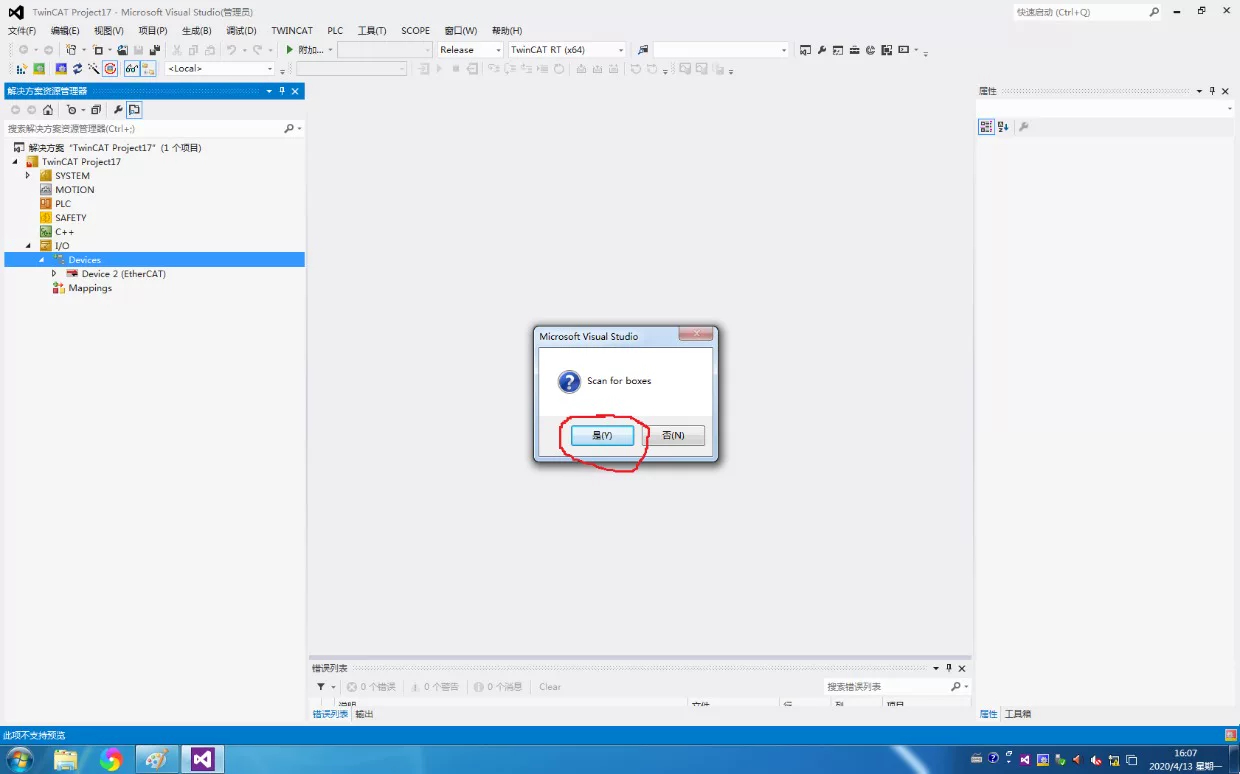Viewport: 1240px width, 774px height.
Task: Click the wrench Properties icon in Solution Explorer
Action: pos(117,110)
